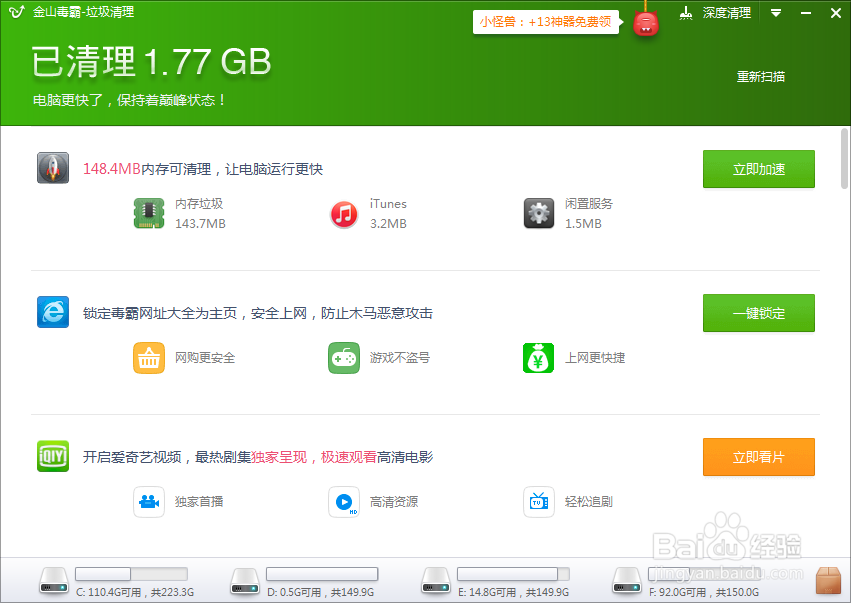Close the 金山毒霸 垃圾清理 window
This screenshot has width=851, height=603.
click(836, 13)
